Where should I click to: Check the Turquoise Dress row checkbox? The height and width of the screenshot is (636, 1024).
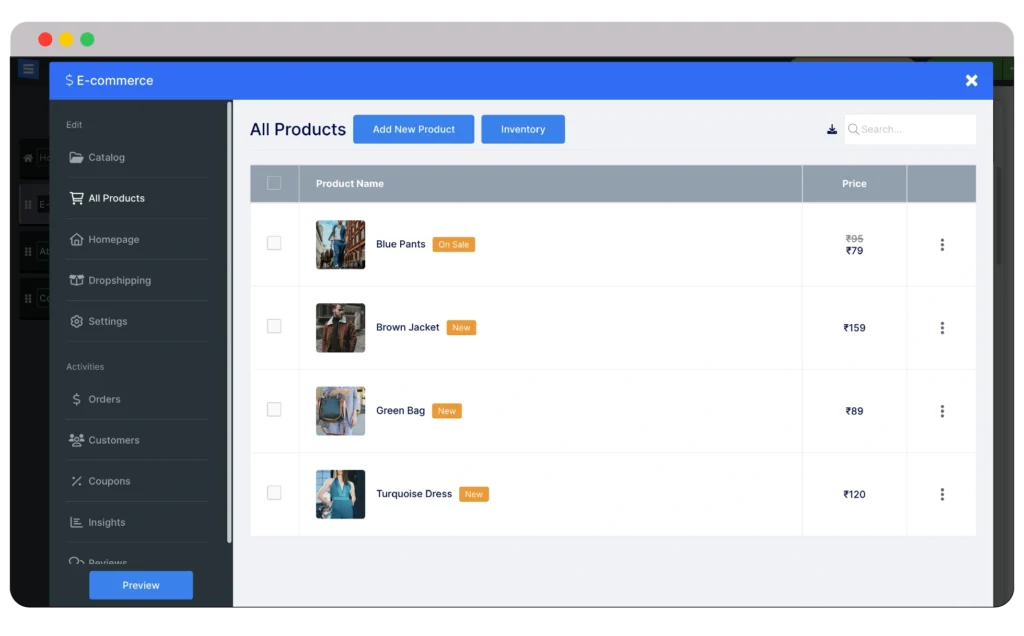274,493
